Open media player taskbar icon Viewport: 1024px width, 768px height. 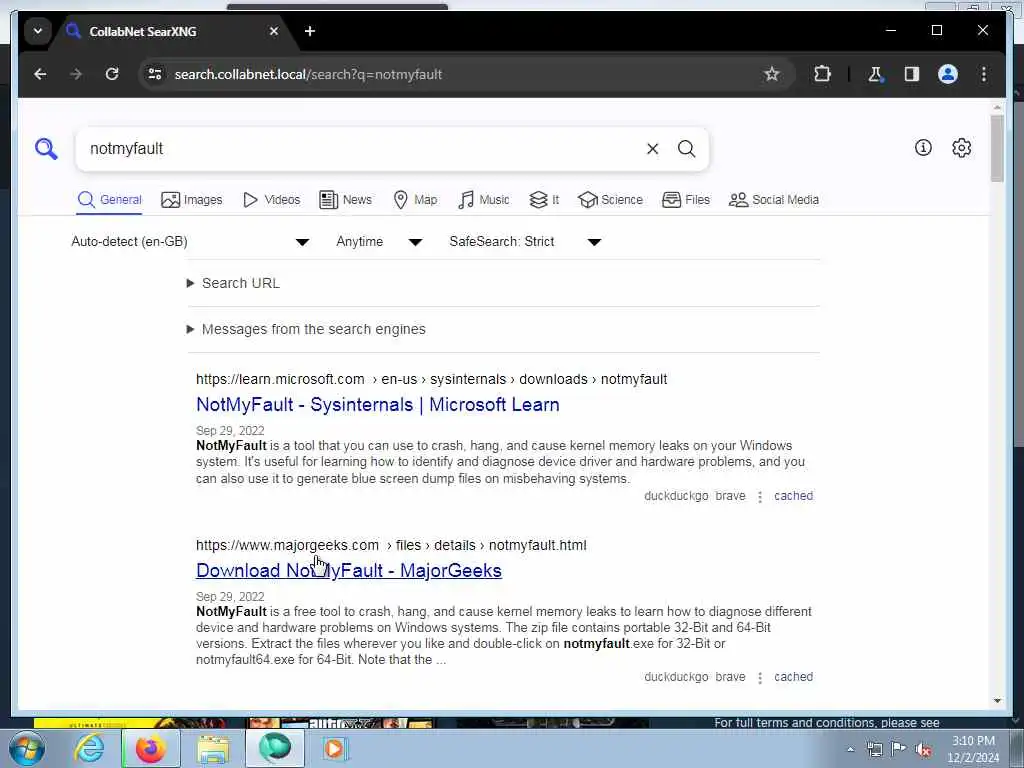point(336,748)
